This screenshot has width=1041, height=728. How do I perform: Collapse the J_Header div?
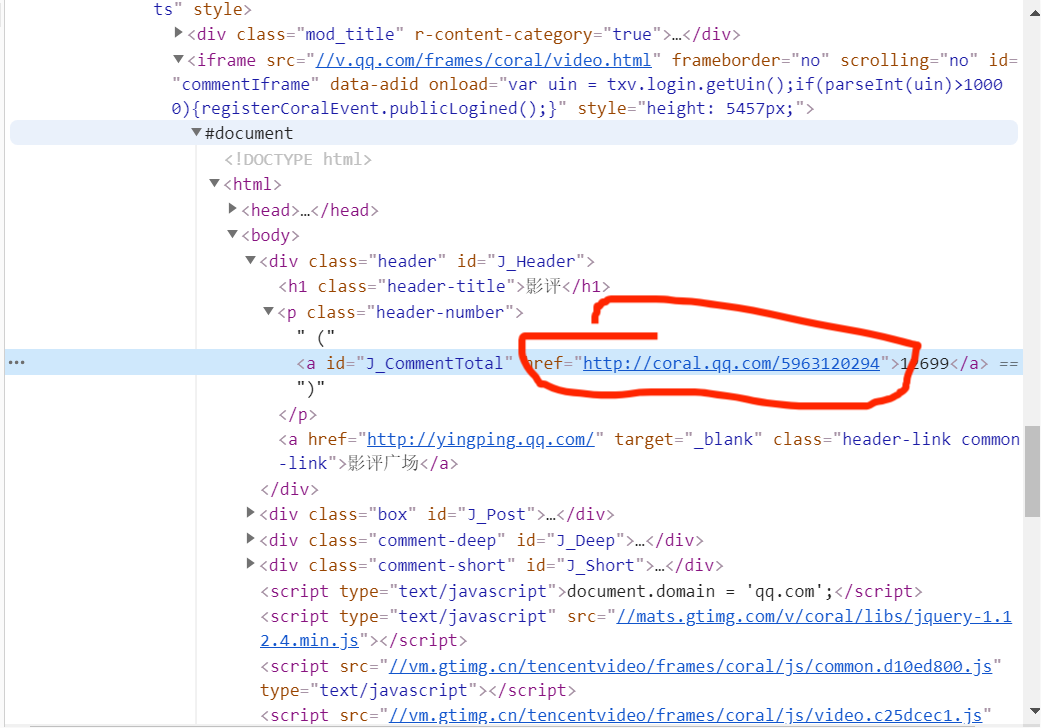250,259
